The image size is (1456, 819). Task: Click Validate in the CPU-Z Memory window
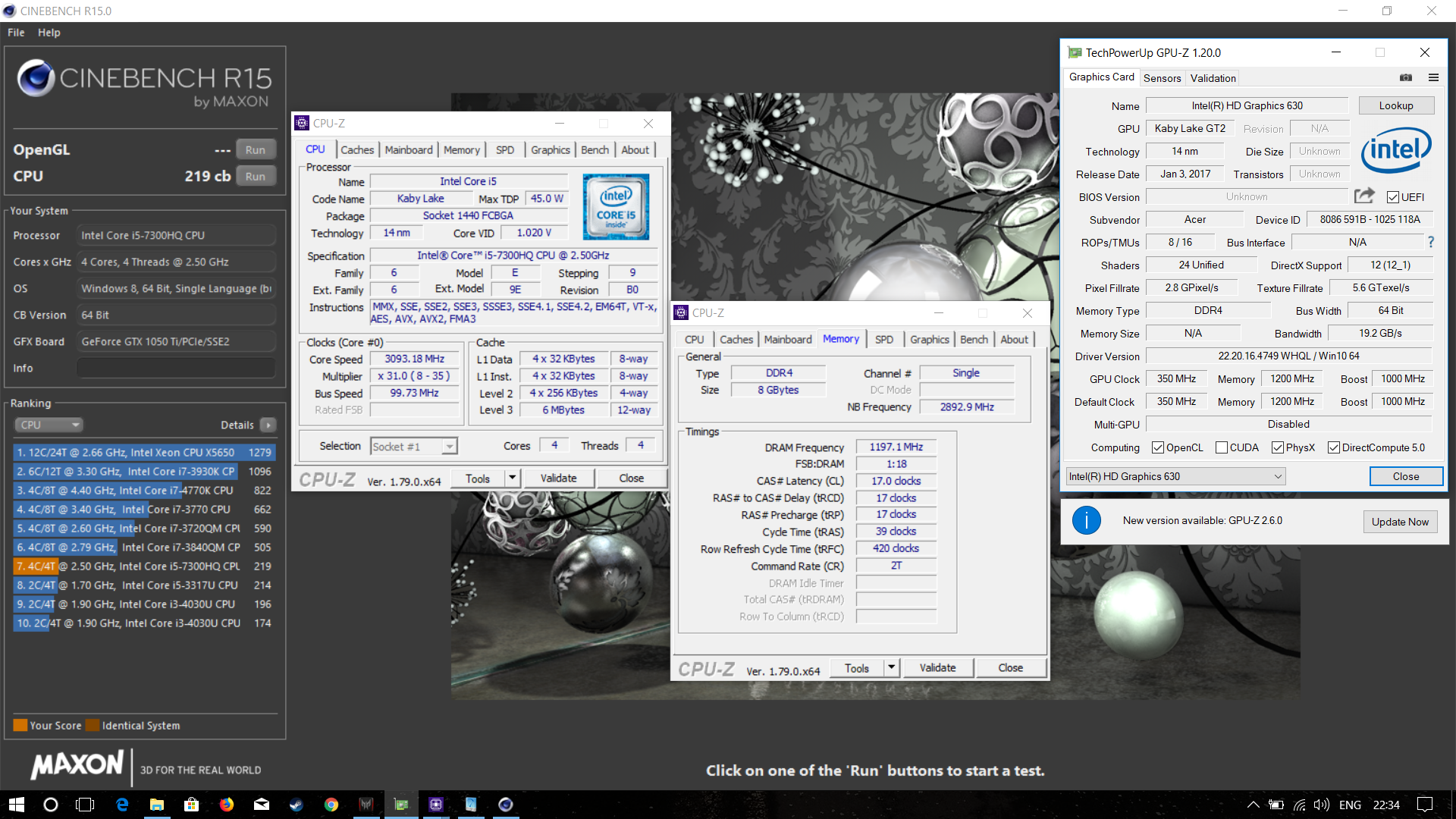pos(937,668)
